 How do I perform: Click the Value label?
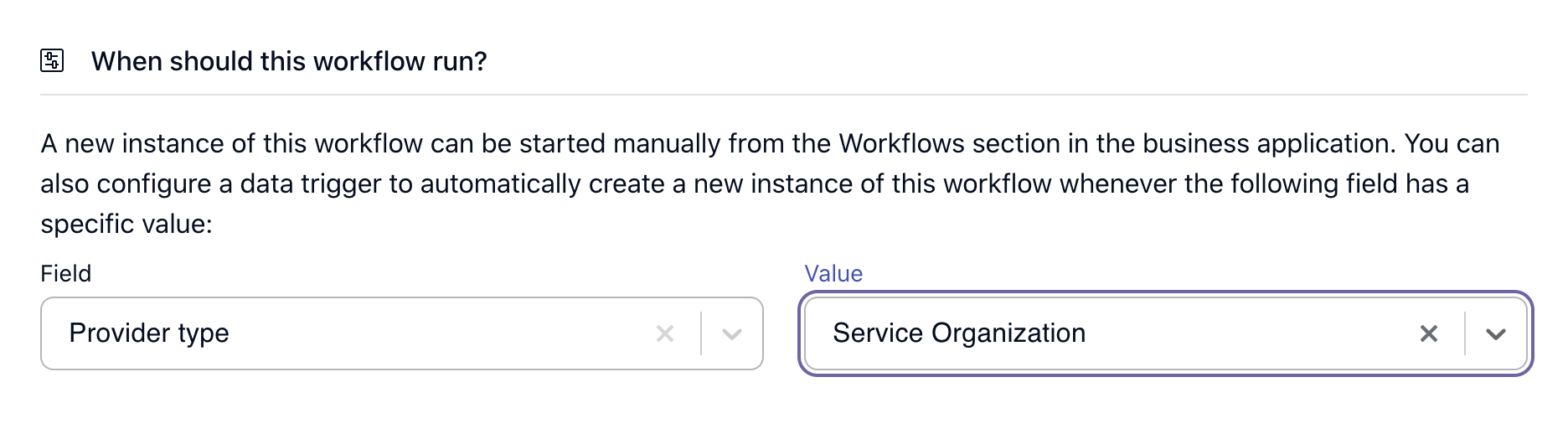pos(833,274)
